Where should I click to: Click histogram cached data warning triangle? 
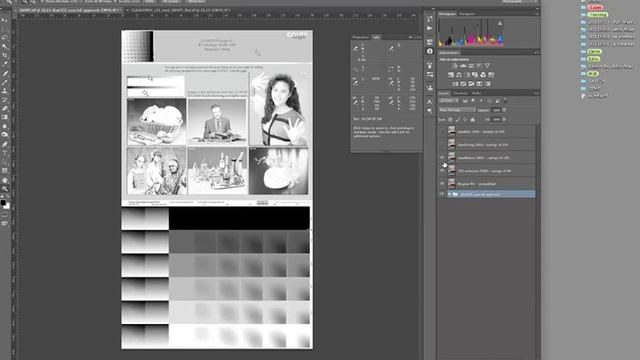pos(500,23)
